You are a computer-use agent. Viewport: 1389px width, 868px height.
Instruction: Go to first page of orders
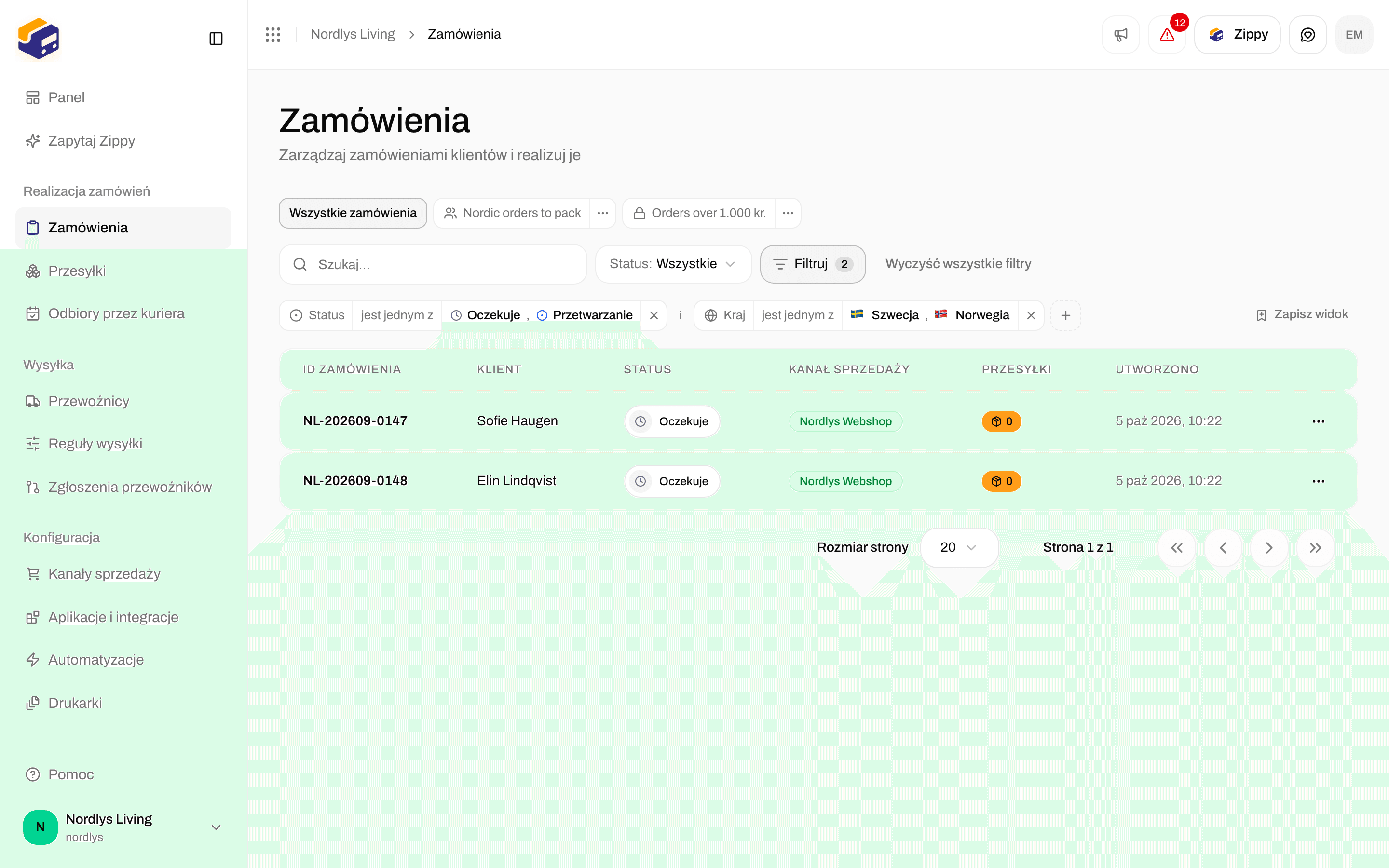pyautogui.click(x=1177, y=548)
